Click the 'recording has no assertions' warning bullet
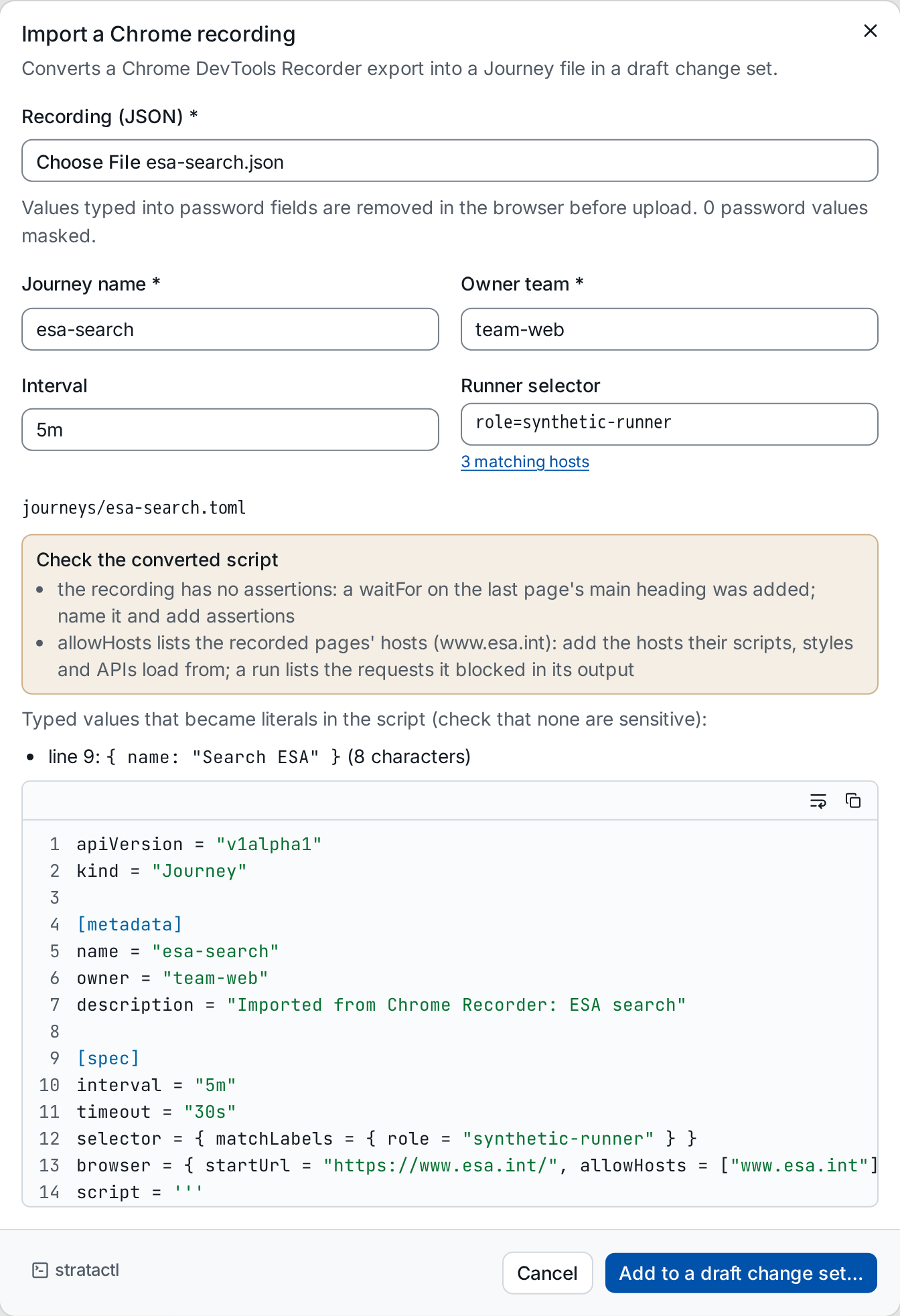This screenshot has width=900, height=1316. click(436, 602)
